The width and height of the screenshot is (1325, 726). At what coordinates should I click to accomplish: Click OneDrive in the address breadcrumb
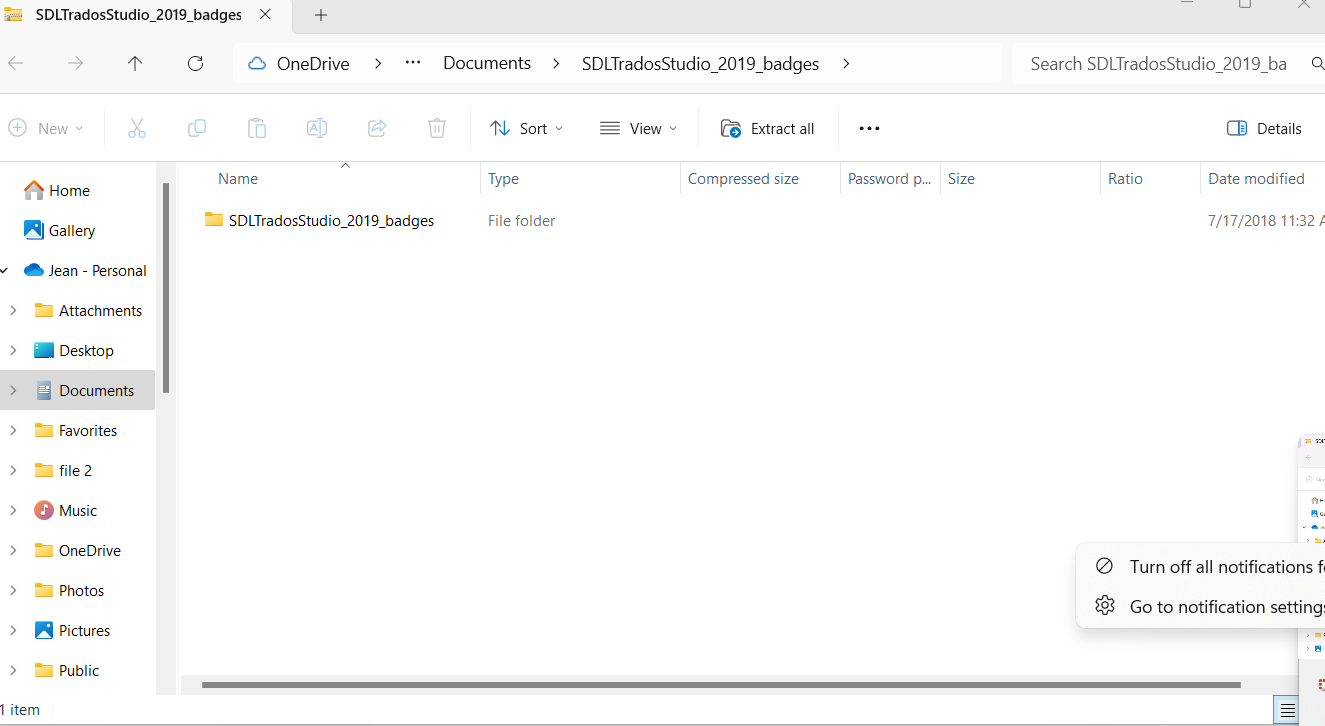(313, 64)
